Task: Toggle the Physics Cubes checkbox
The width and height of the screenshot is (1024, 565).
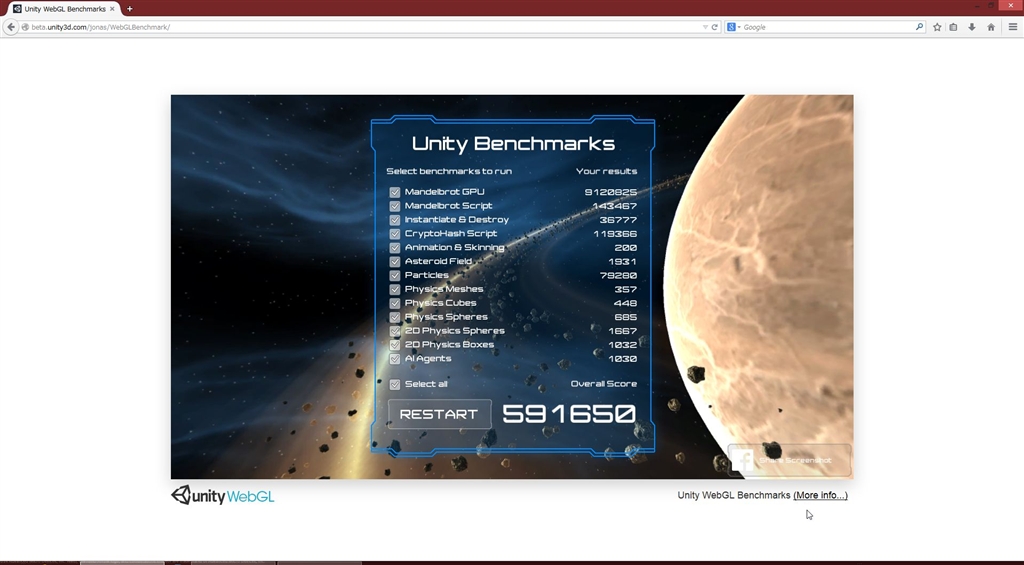Action: point(394,303)
